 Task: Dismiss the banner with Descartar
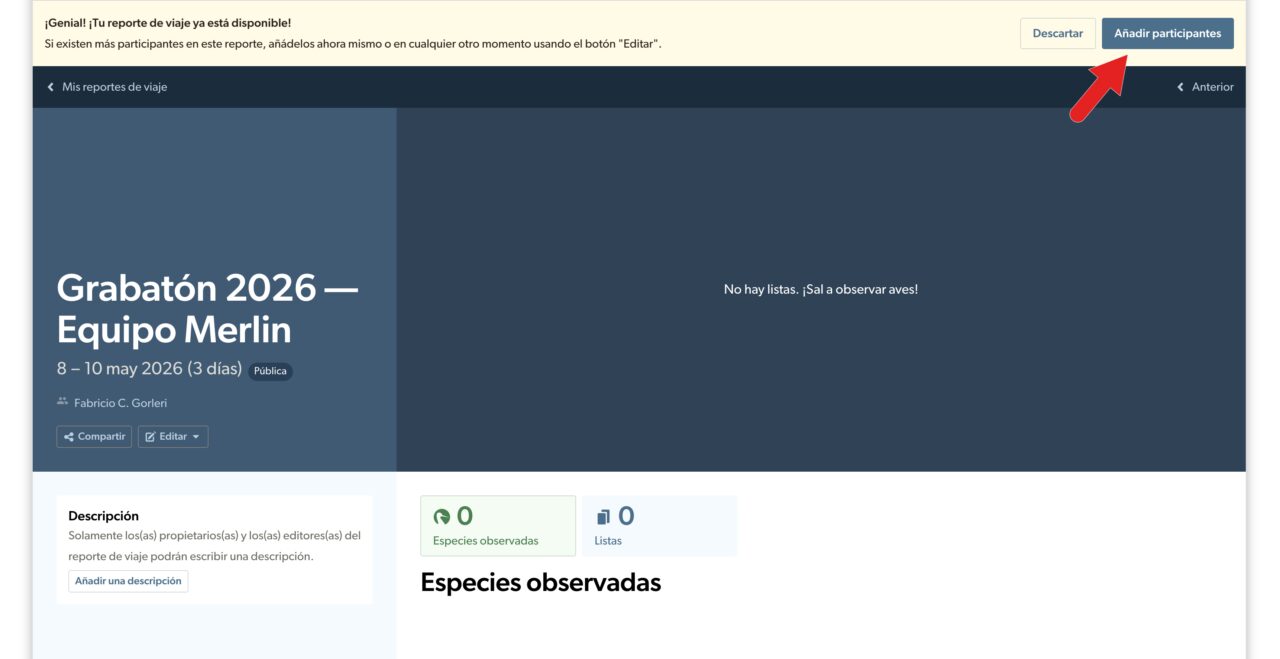coord(1057,33)
